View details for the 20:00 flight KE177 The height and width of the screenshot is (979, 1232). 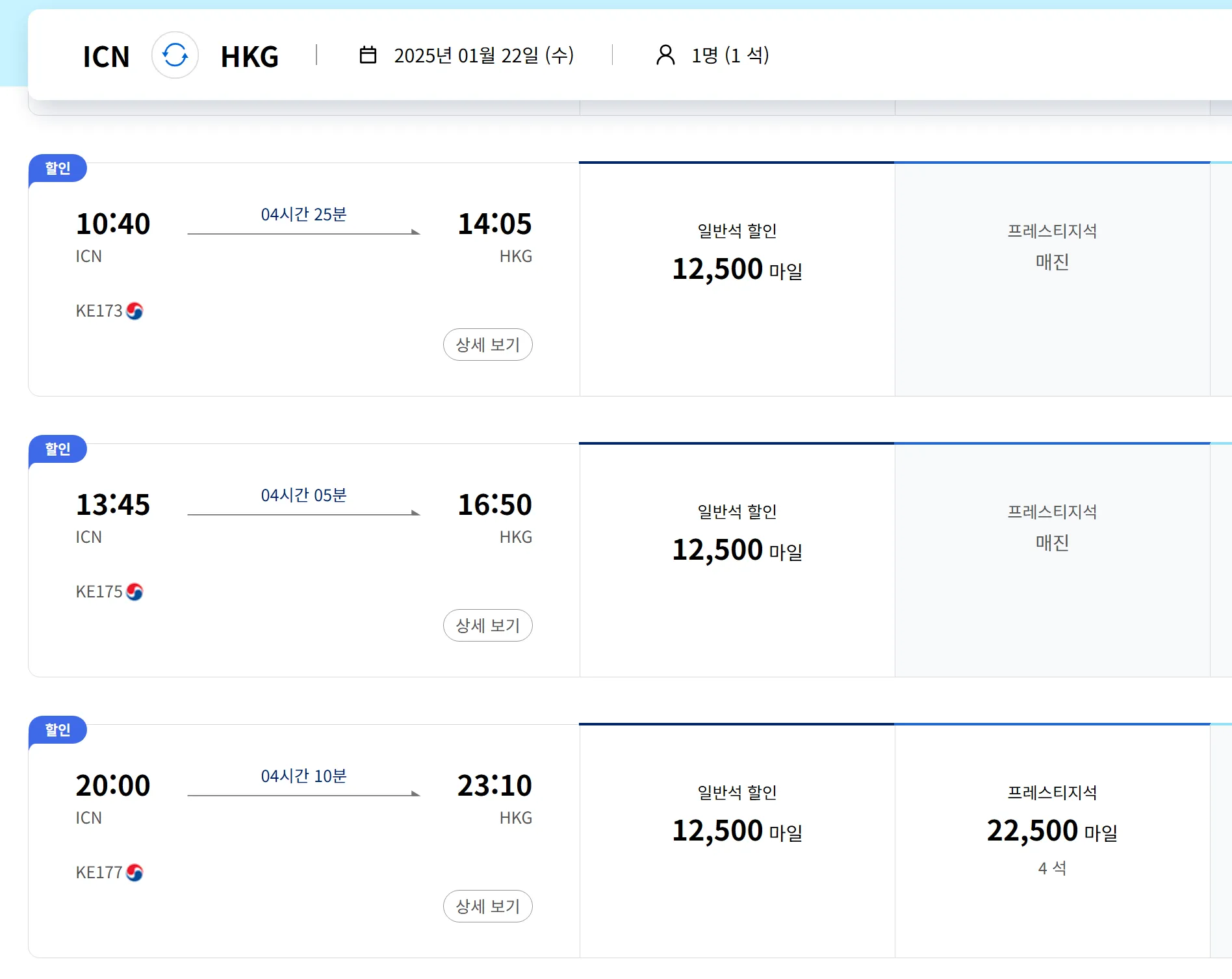487,906
